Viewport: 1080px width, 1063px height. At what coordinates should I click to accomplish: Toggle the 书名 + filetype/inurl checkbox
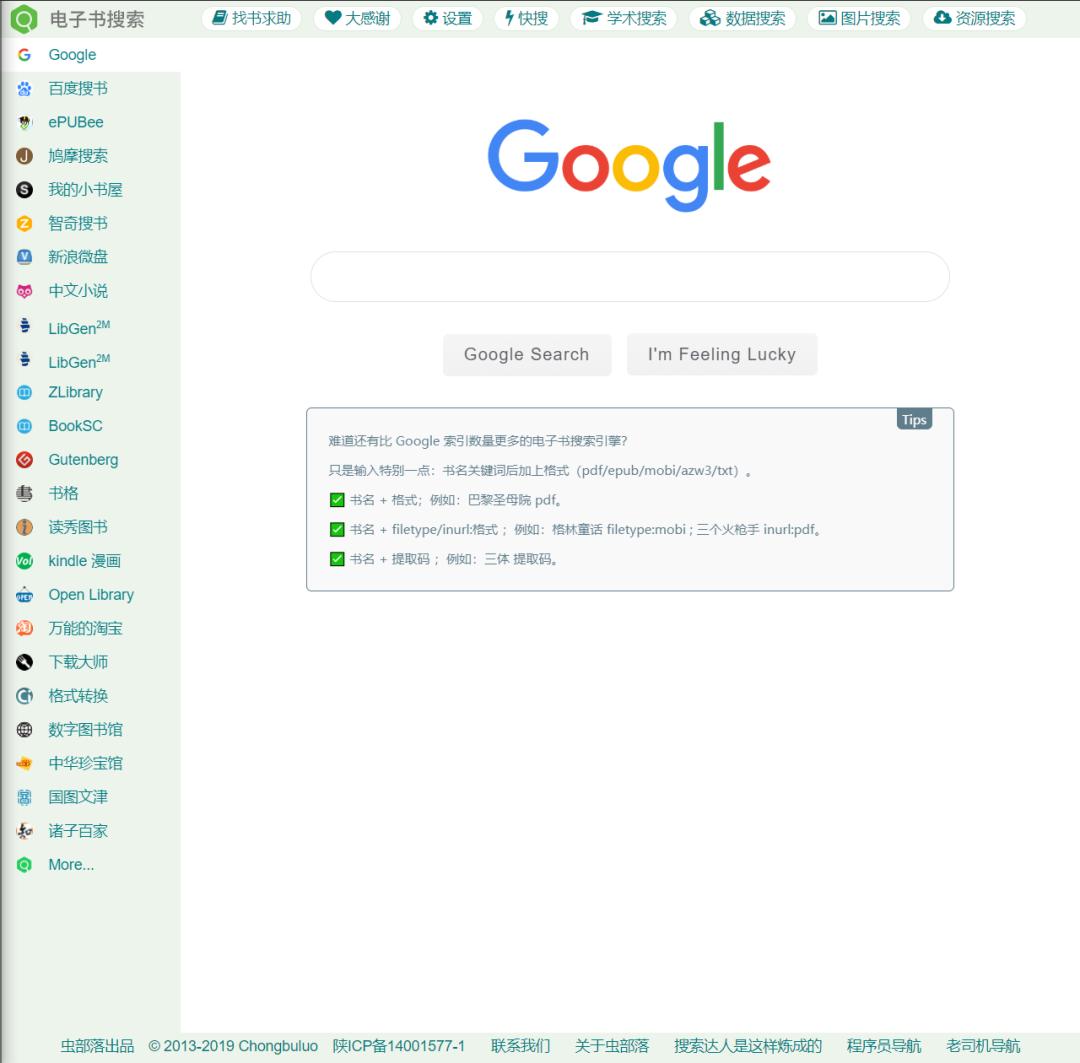(x=337, y=530)
